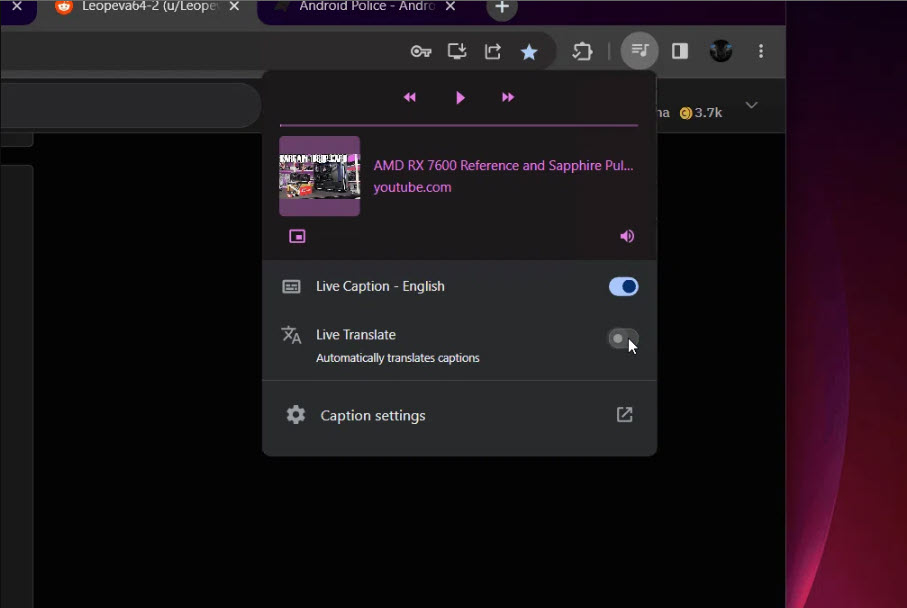Screen dimensions: 907x608
Task: Click the share page icon
Action: (493, 51)
